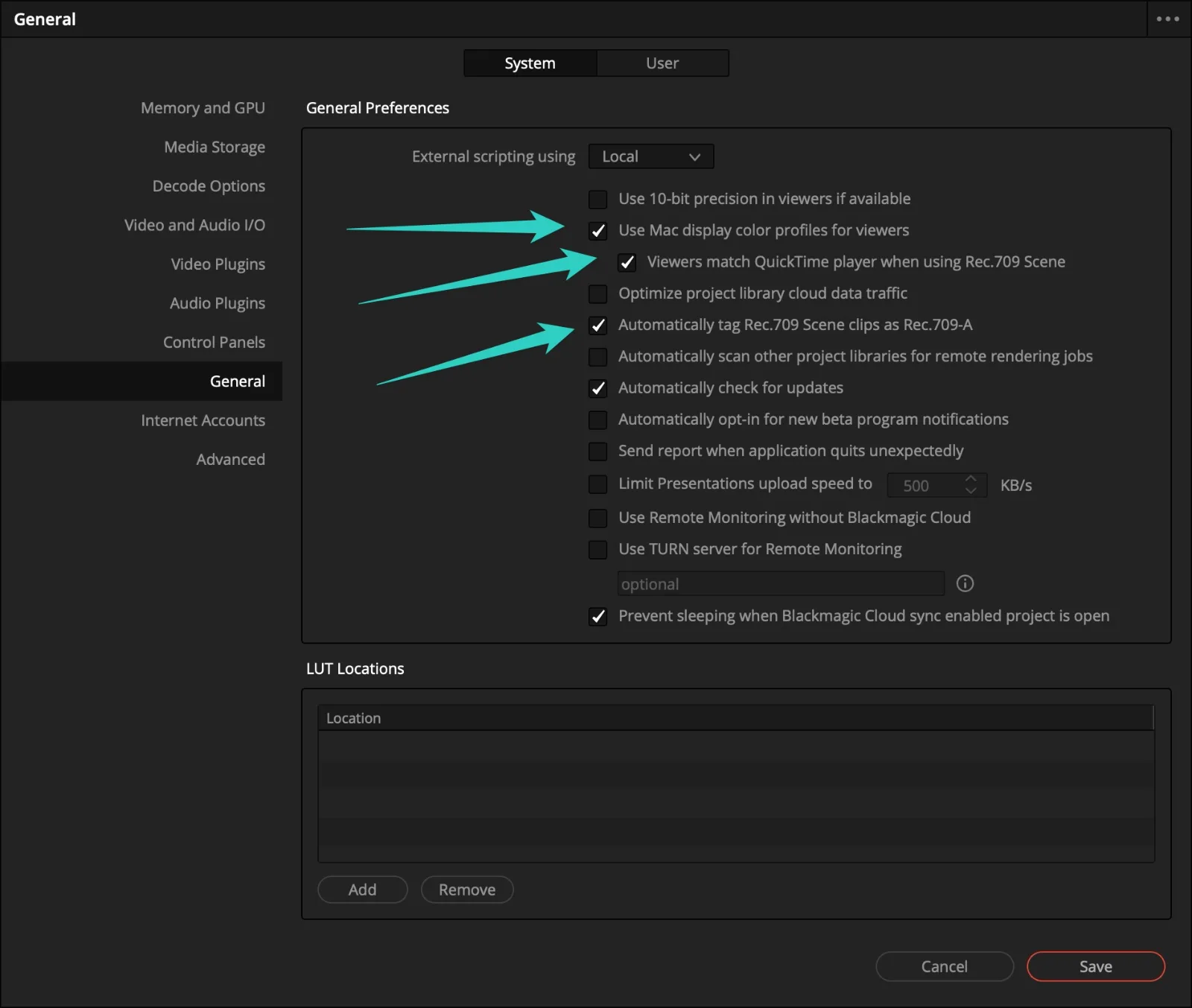Switch to the System tab
This screenshot has height=1008, width=1192.
(x=530, y=63)
